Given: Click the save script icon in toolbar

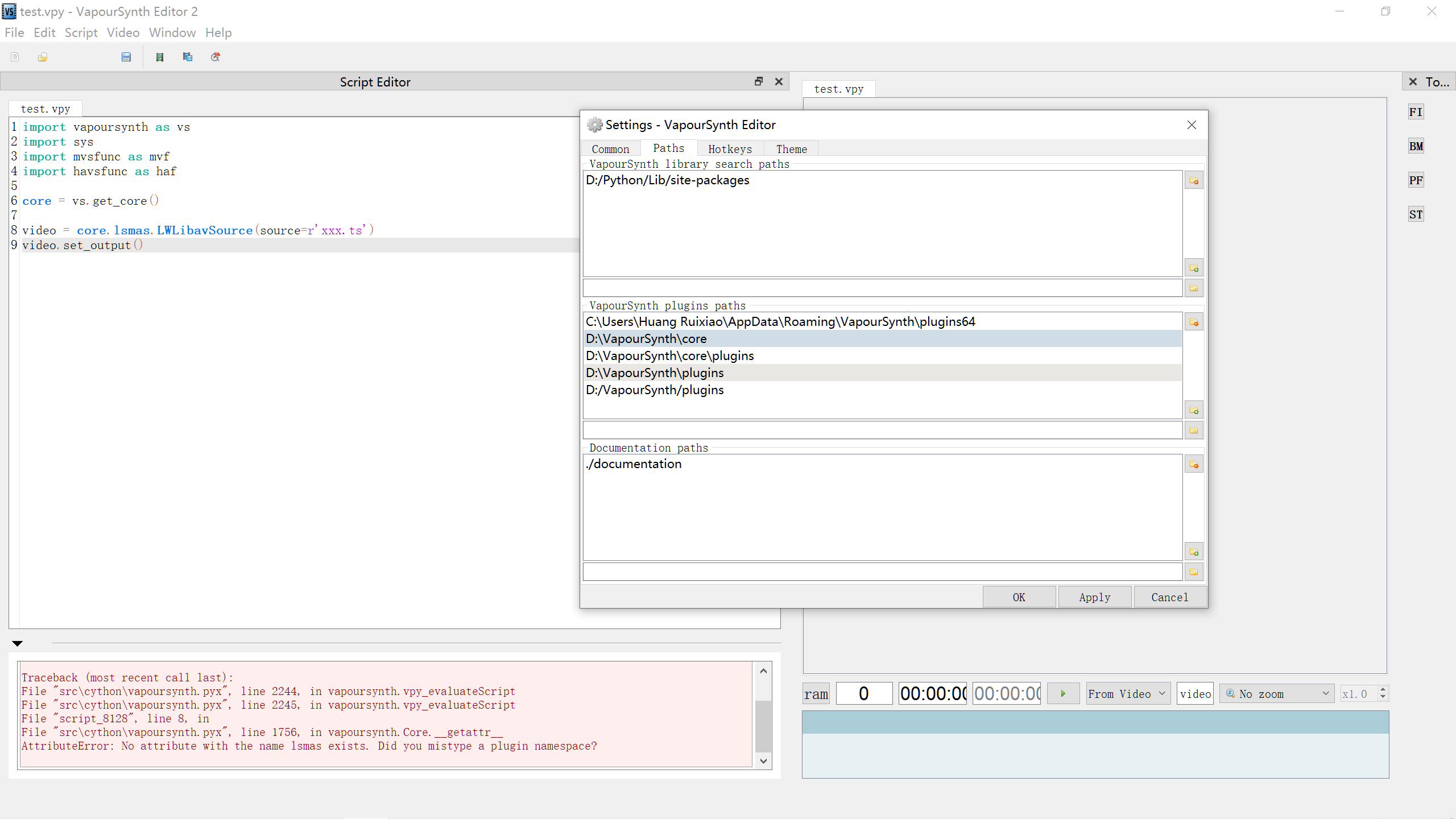Looking at the screenshot, I should (x=125, y=57).
